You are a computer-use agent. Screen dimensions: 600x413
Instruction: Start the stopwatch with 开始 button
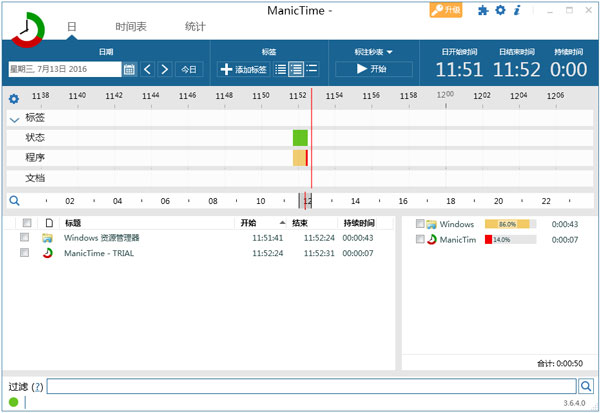point(373,69)
